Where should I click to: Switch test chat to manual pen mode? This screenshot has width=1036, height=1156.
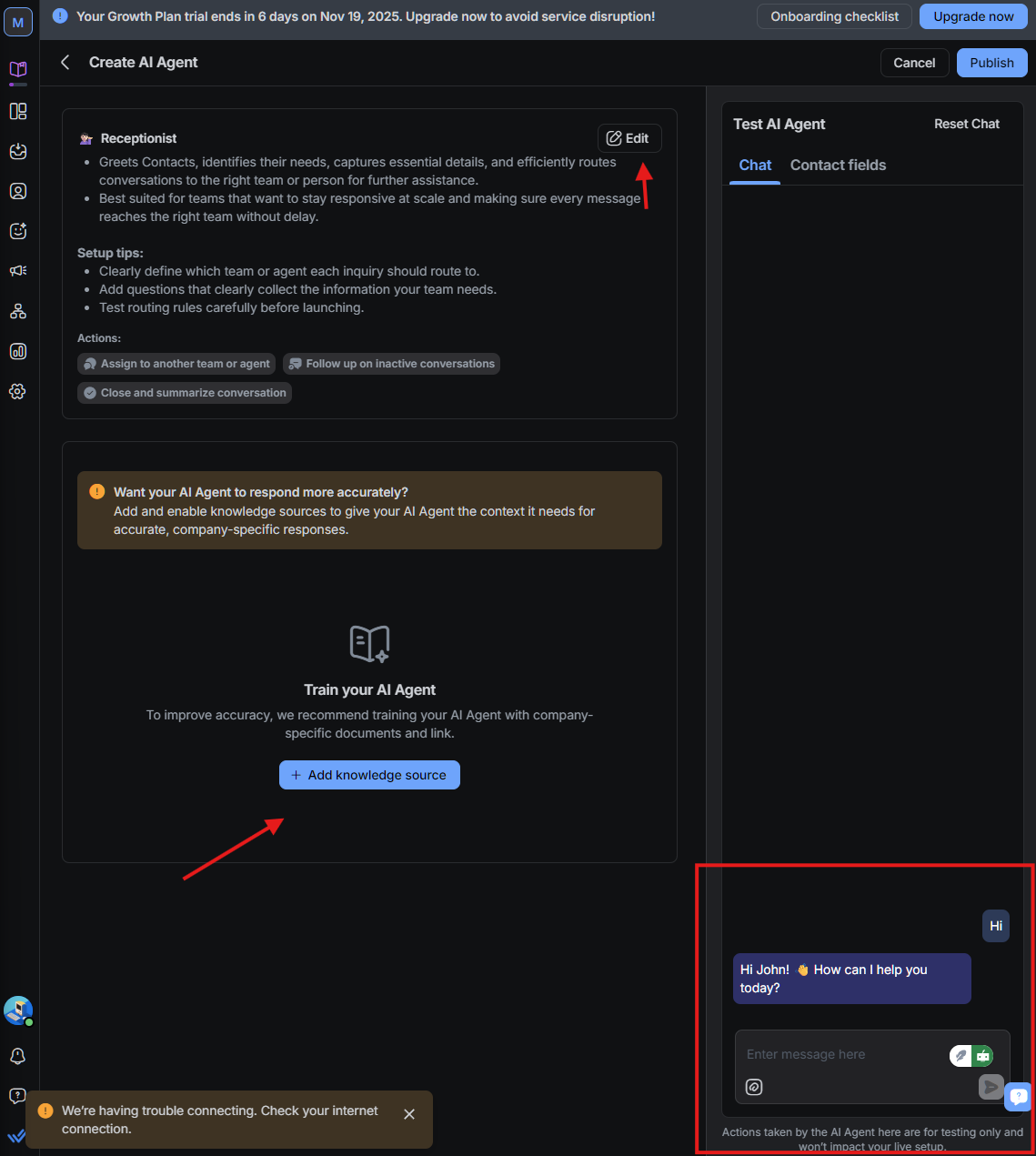(961, 1055)
